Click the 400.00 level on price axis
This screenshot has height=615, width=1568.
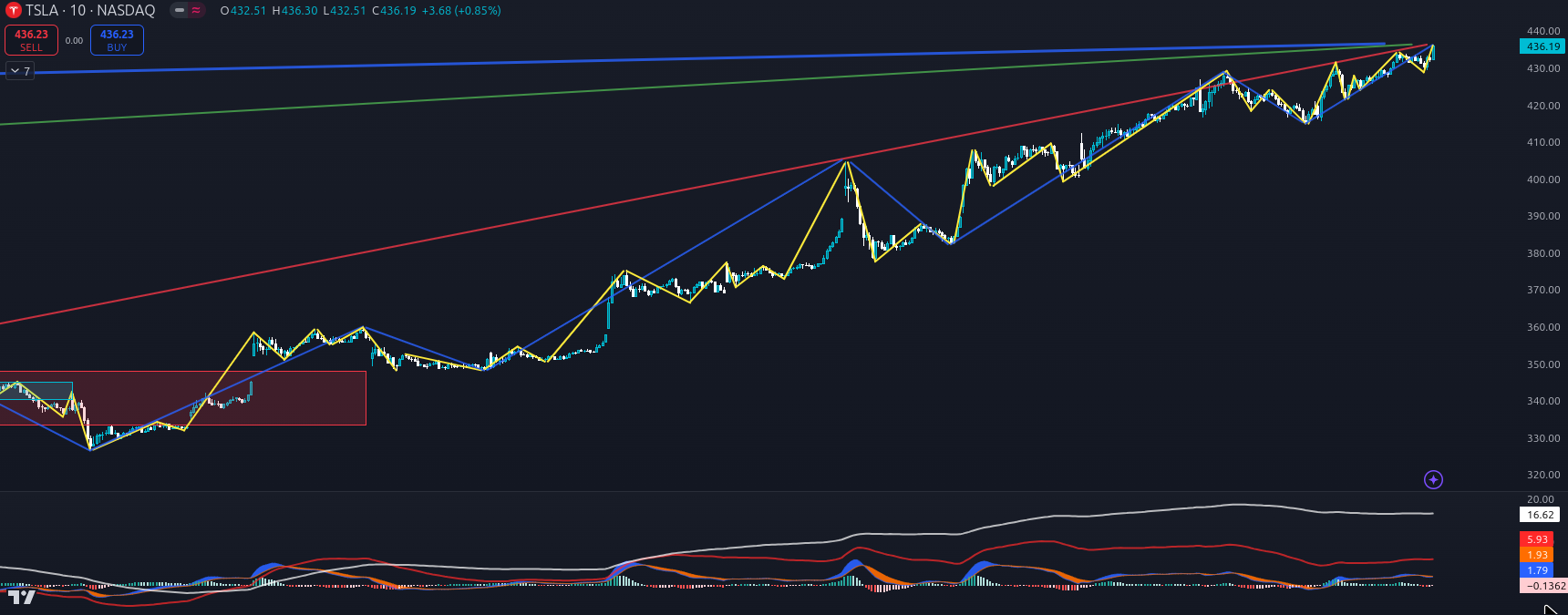[x=1542, y=179]
